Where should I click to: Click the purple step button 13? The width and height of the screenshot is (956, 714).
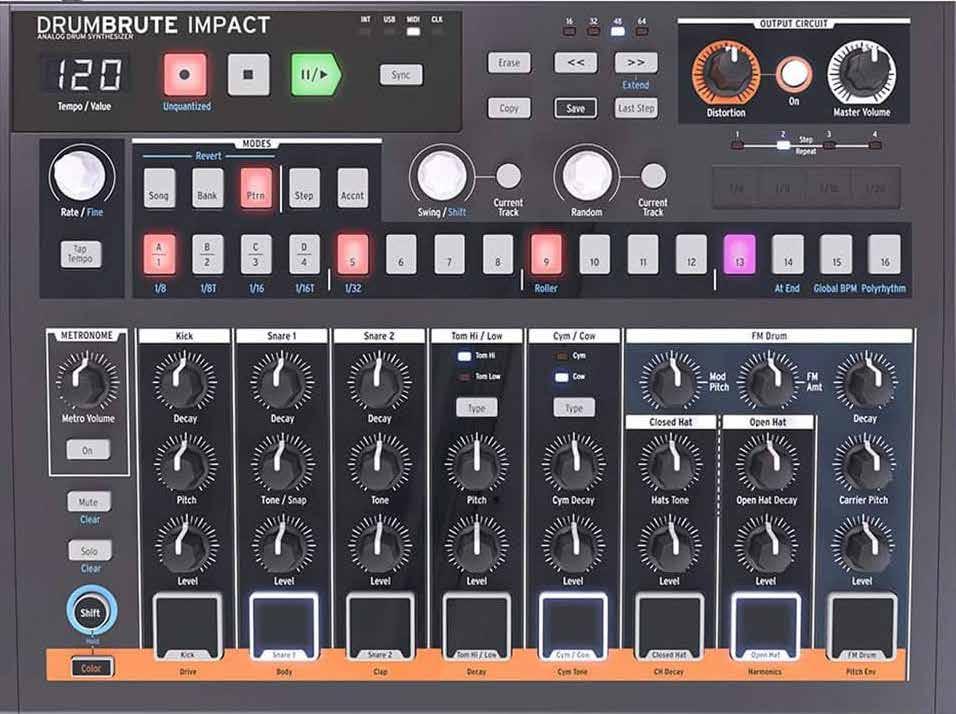[740, 254]
